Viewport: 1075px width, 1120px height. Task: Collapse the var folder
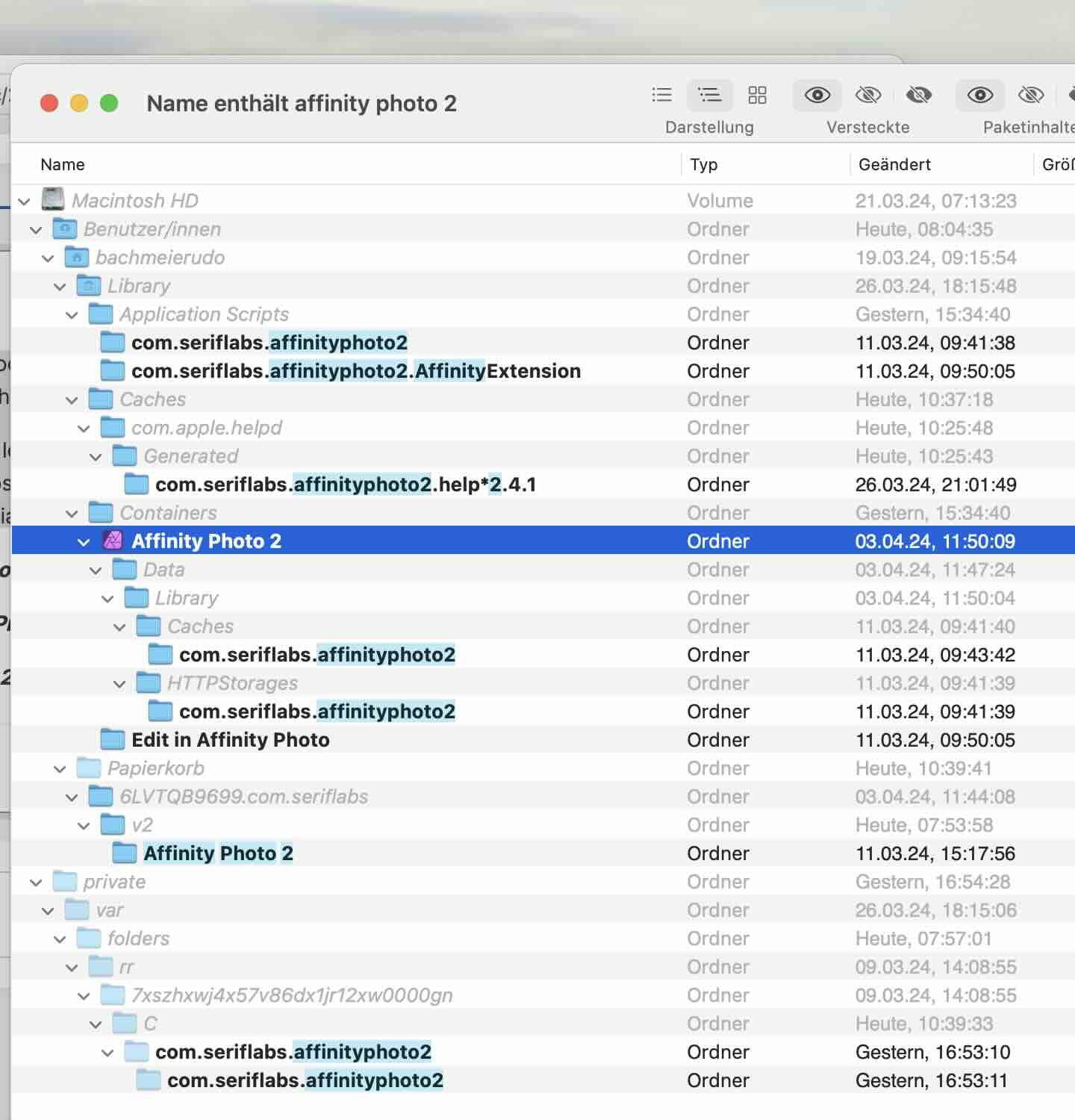click(x=48, y=910)
